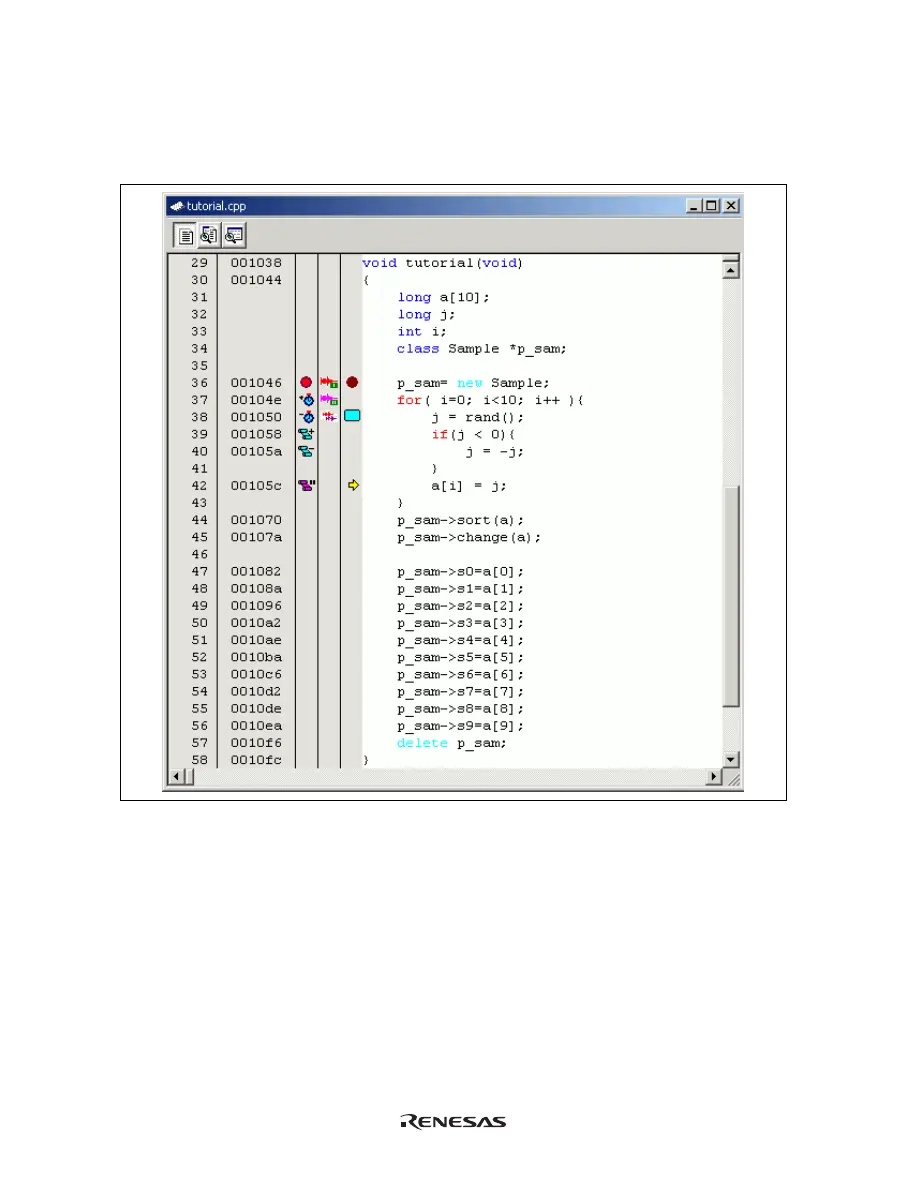Click the 'for( i=0; i<10; i++ ){' line

[490, 400]
